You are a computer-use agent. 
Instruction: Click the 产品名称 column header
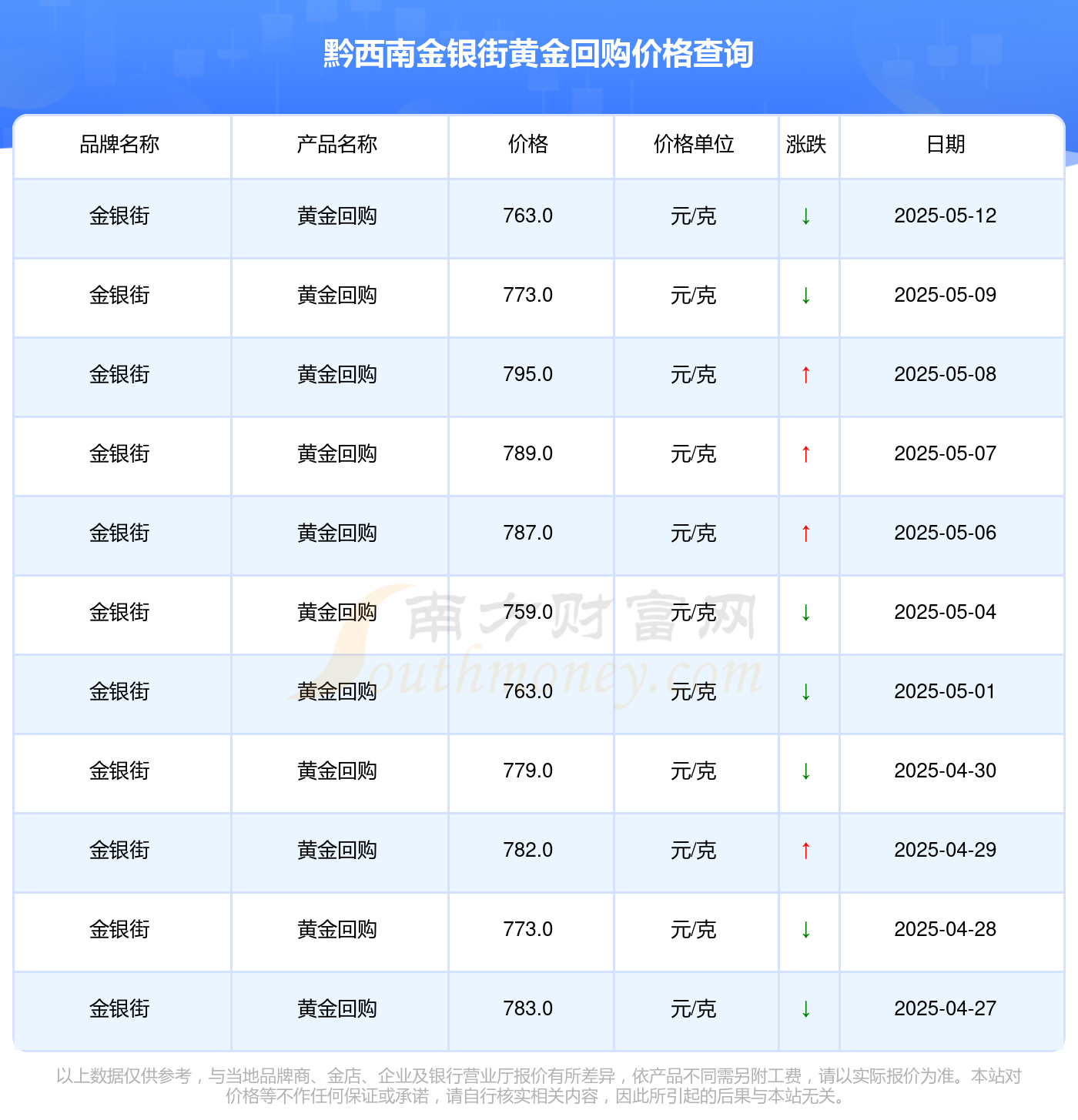[x=337, y=144]
